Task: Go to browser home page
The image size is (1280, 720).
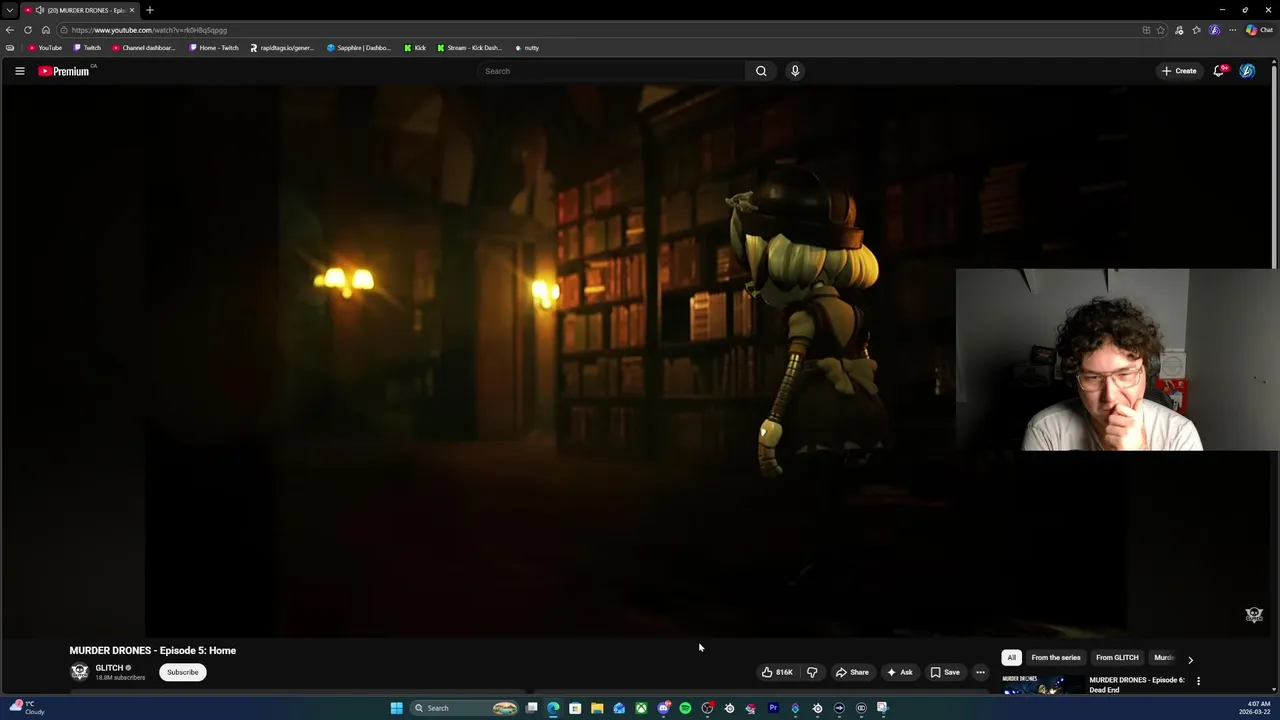Action: (45, 30)
